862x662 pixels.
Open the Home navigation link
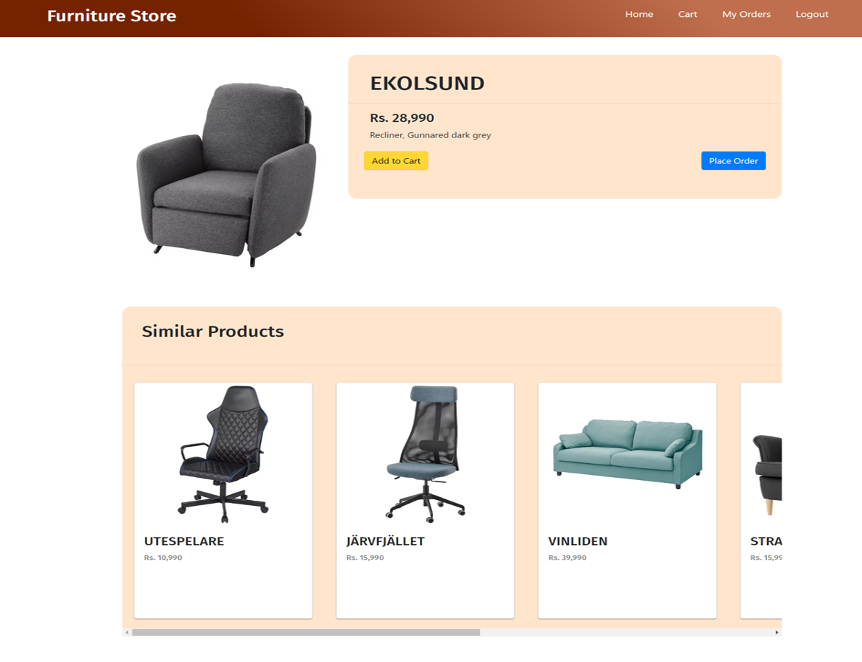click(639, 14)
